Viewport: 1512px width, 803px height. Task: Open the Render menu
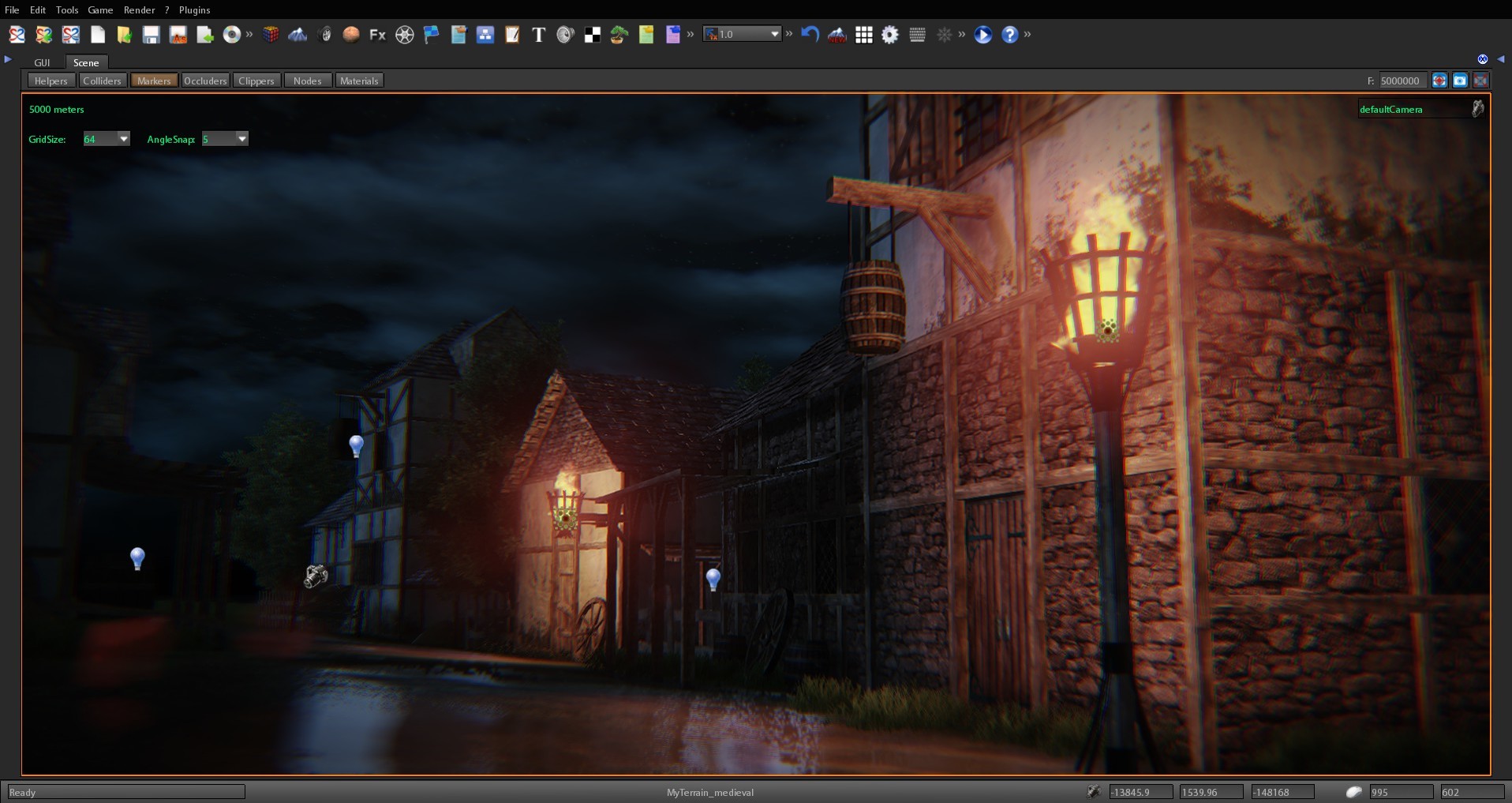tap(139, 9)
